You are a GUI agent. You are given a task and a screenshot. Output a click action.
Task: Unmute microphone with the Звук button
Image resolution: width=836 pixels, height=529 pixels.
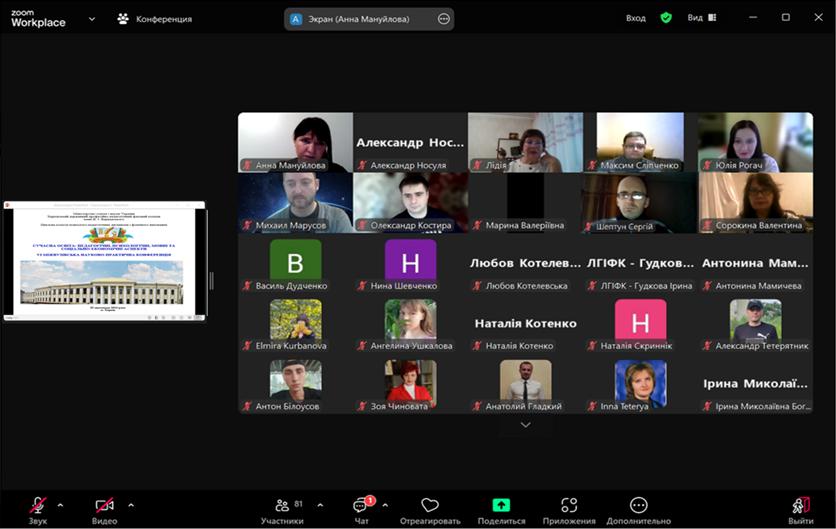click(38, 508)
